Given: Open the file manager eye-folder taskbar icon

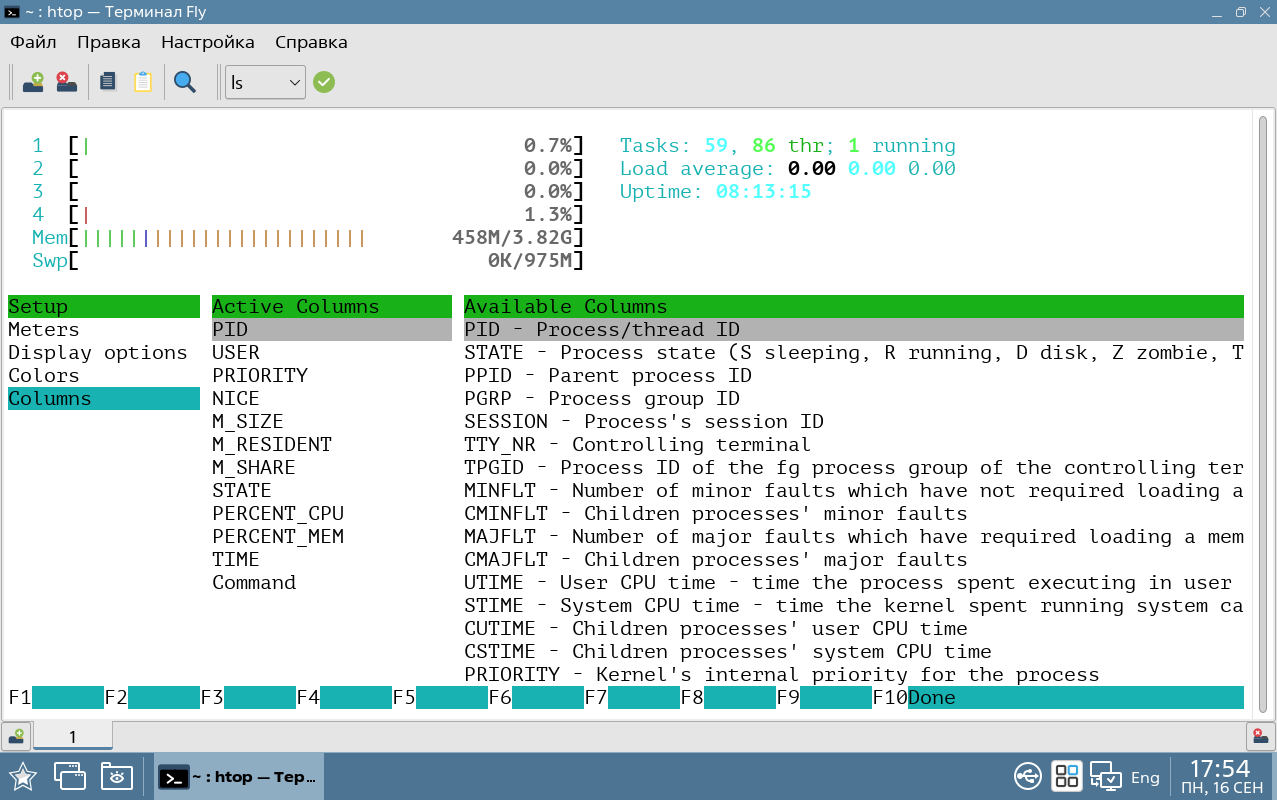Looking at the screenshot, I should click(116, 776).
